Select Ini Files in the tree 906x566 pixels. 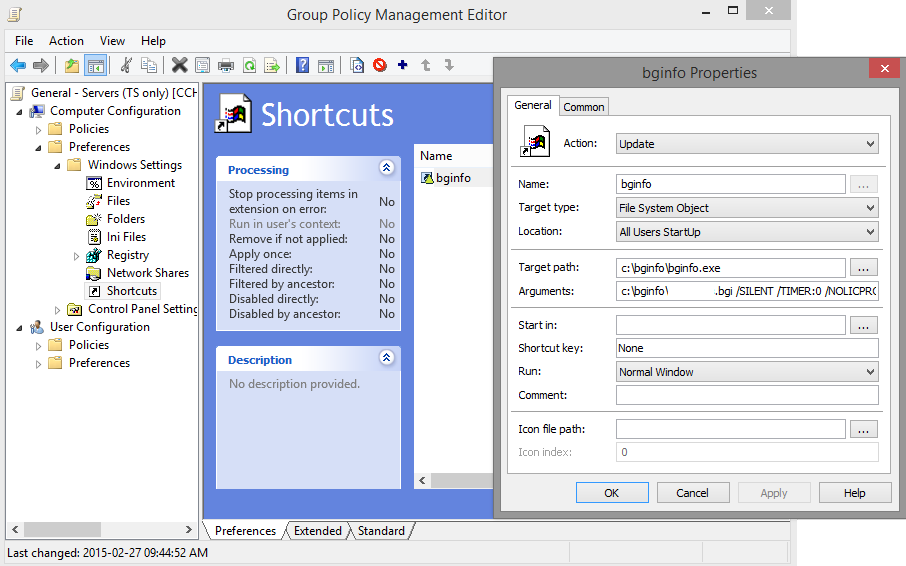[x=126, y=237]
